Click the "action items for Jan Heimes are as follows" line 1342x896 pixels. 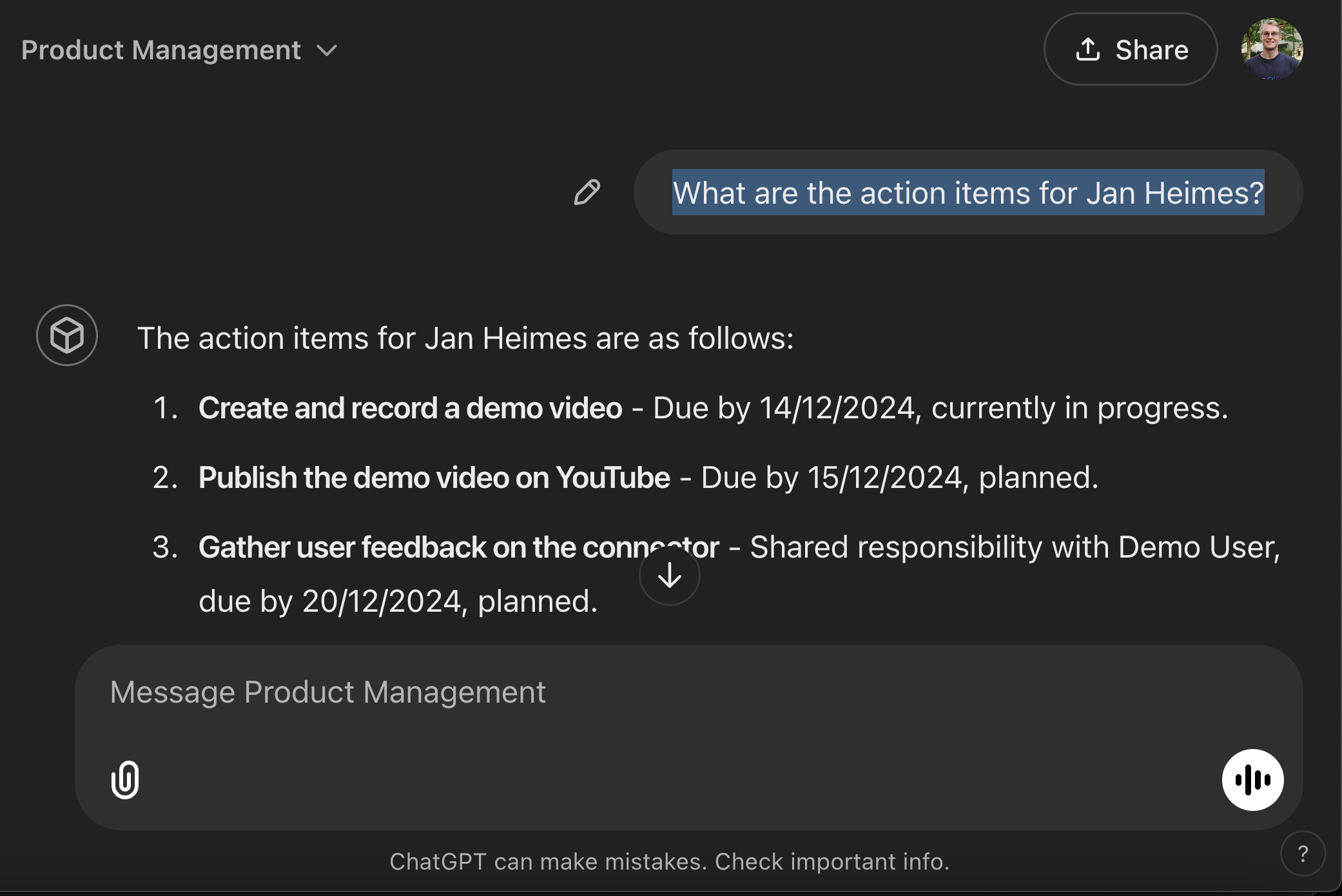tap(465, 338)
